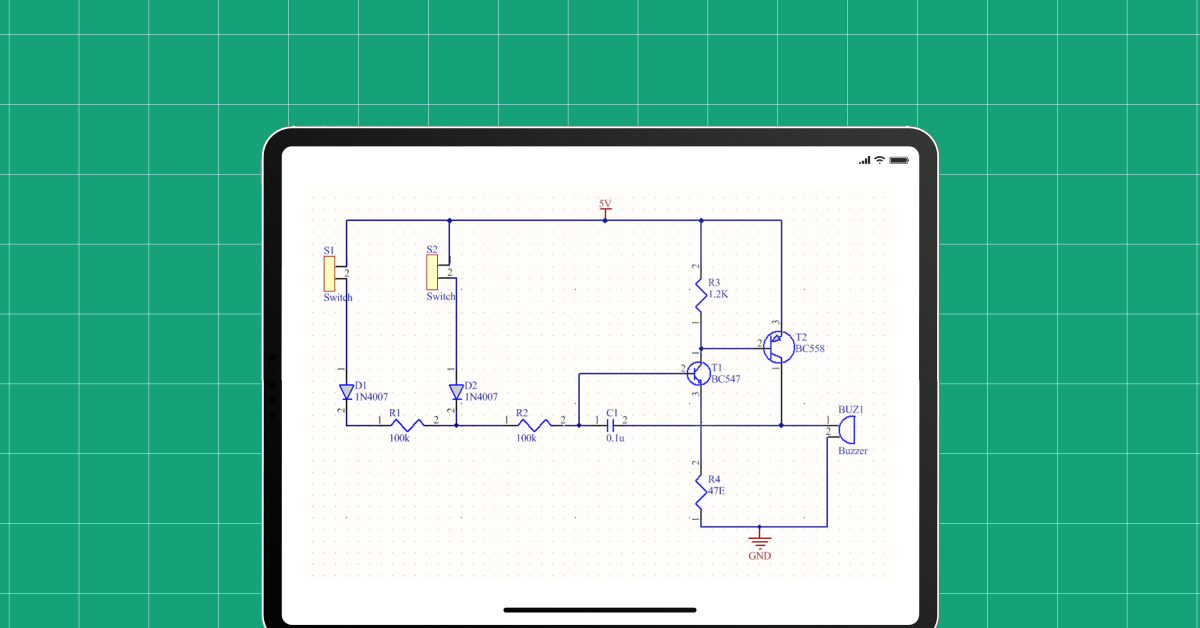The height and width of the screenshot is (628, 1200).
Task: Select resistor R1 100k symbol
Action: (407, 424)
